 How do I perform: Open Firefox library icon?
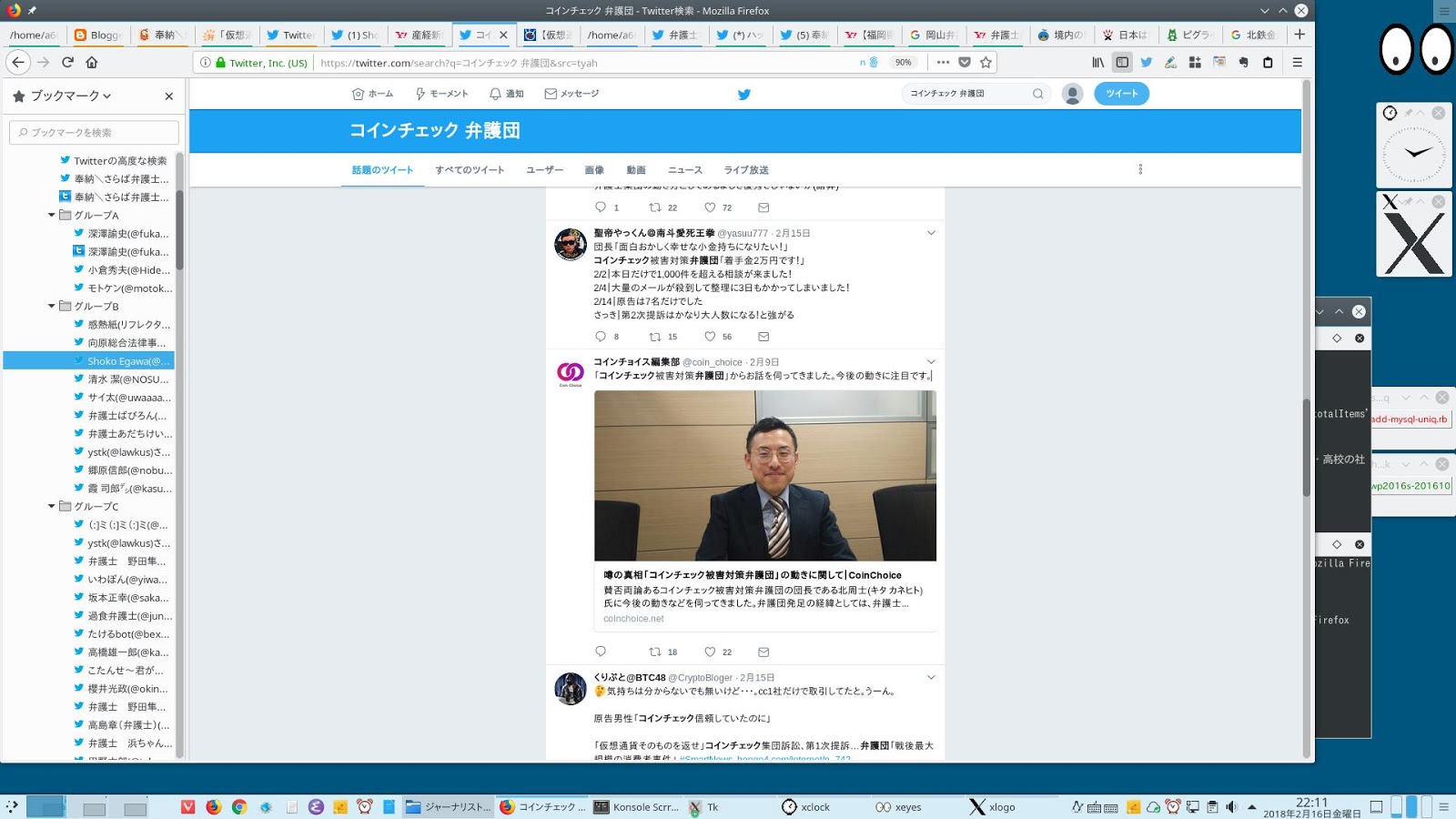pyautogui.click(x=1098, y=62)
